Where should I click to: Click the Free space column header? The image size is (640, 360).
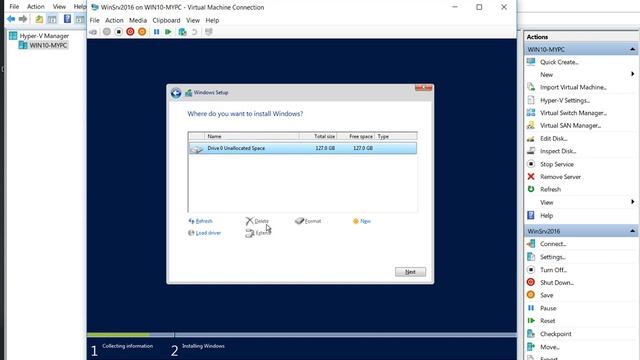(x=356, y=136)
